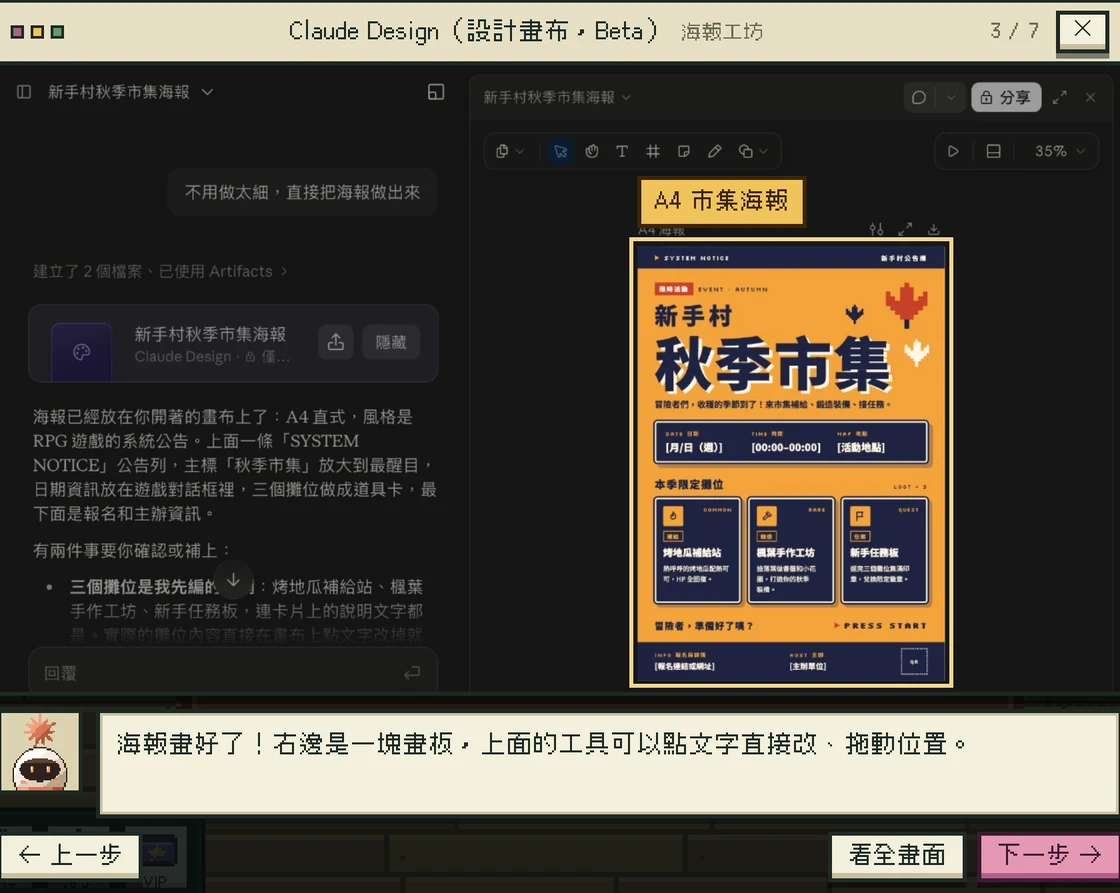Click the 本季限定攤位 heading
Image resolution: width=1120 pixels, height=893 pixels.
(x=689, y=484)
